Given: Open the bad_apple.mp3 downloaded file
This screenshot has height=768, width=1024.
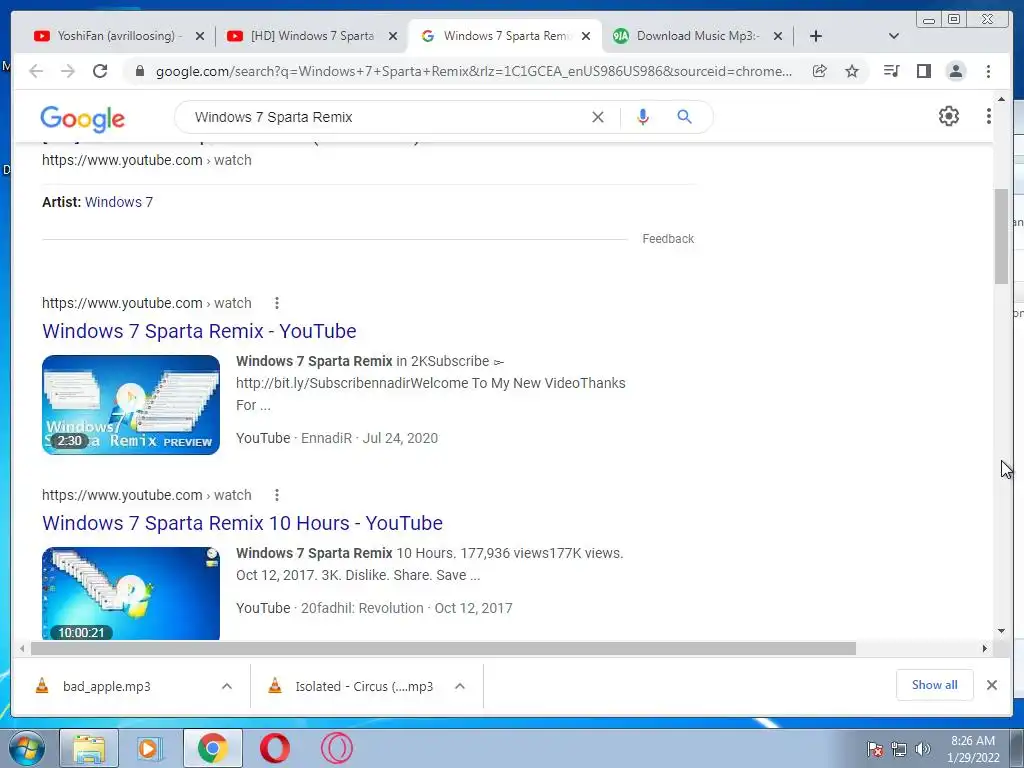Looking at the screenshot, I should (x=106, y=686).
